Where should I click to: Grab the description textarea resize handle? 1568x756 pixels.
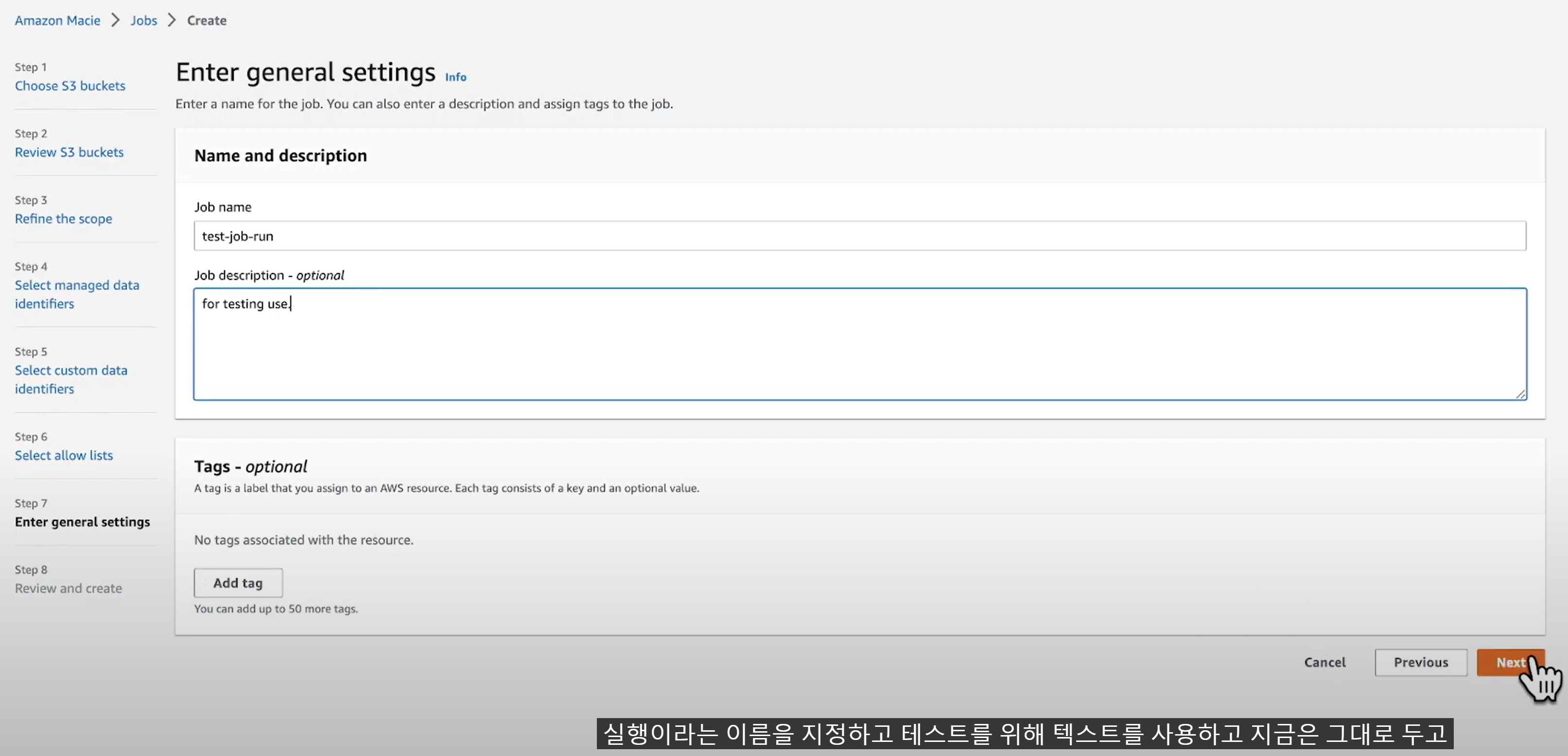(1520, 395)
